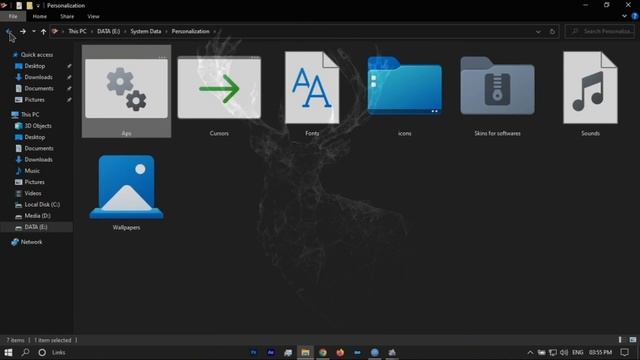Open the Quick Access Toolbar customize dropdown
The width and height of the screenshot is (640, 360).
[38, 6]
